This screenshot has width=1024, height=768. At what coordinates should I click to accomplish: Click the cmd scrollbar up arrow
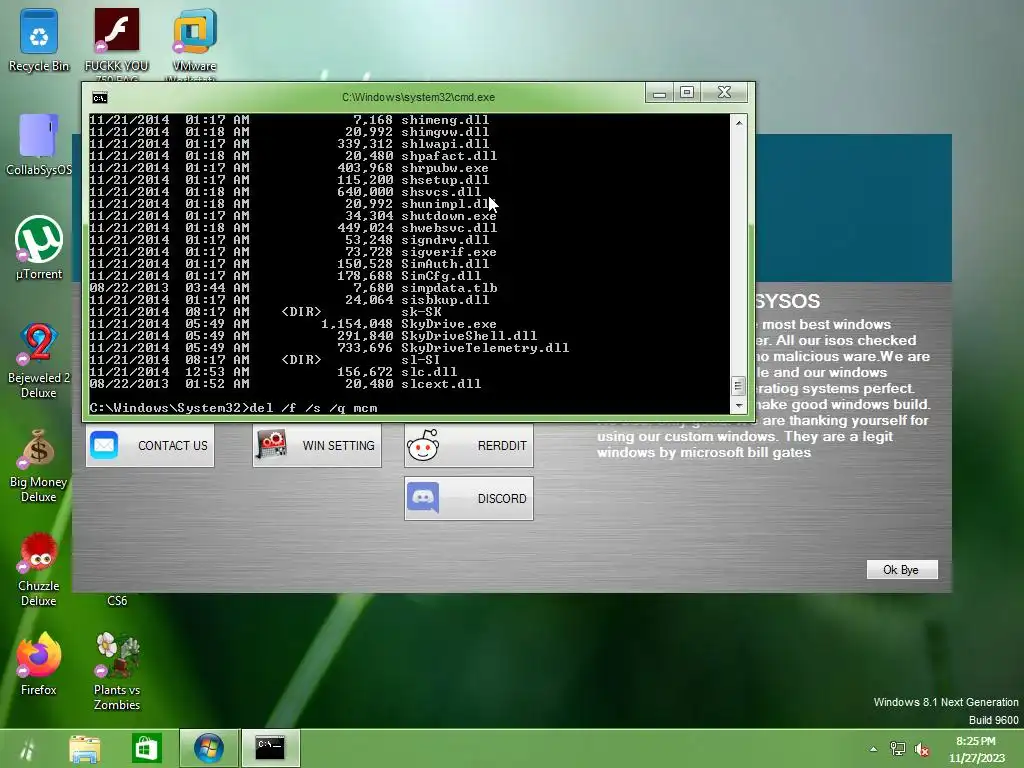(739, 122)
